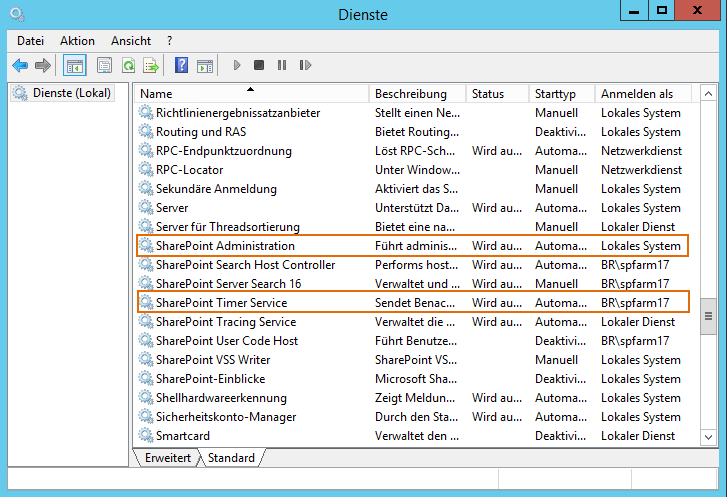Select the SharePoint User Code Host name
The height and width of the screenshot is (497, 727).
pos(227,341)
